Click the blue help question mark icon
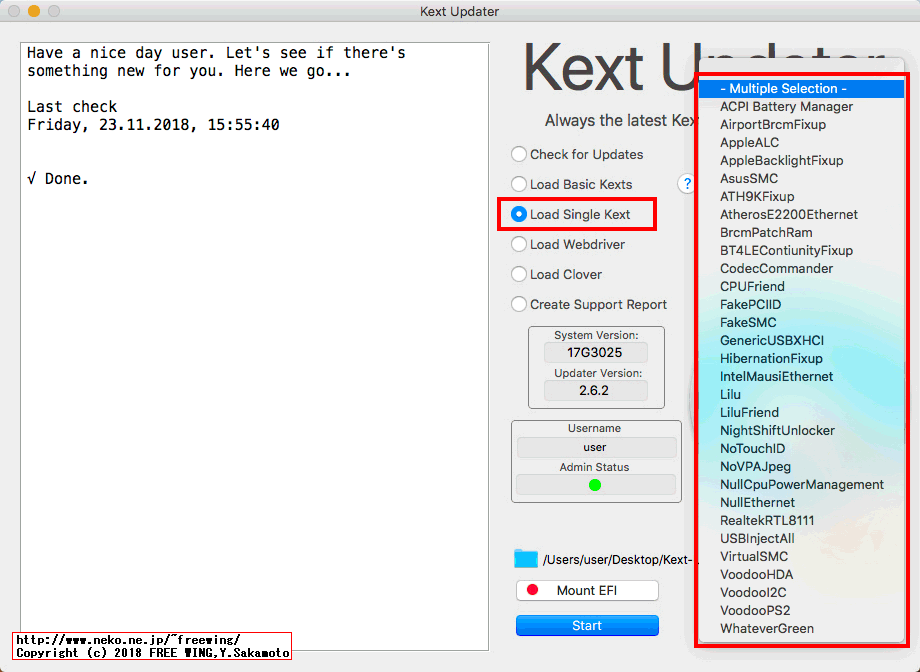This screenshot has height=672, width=920. click(686, 185)
